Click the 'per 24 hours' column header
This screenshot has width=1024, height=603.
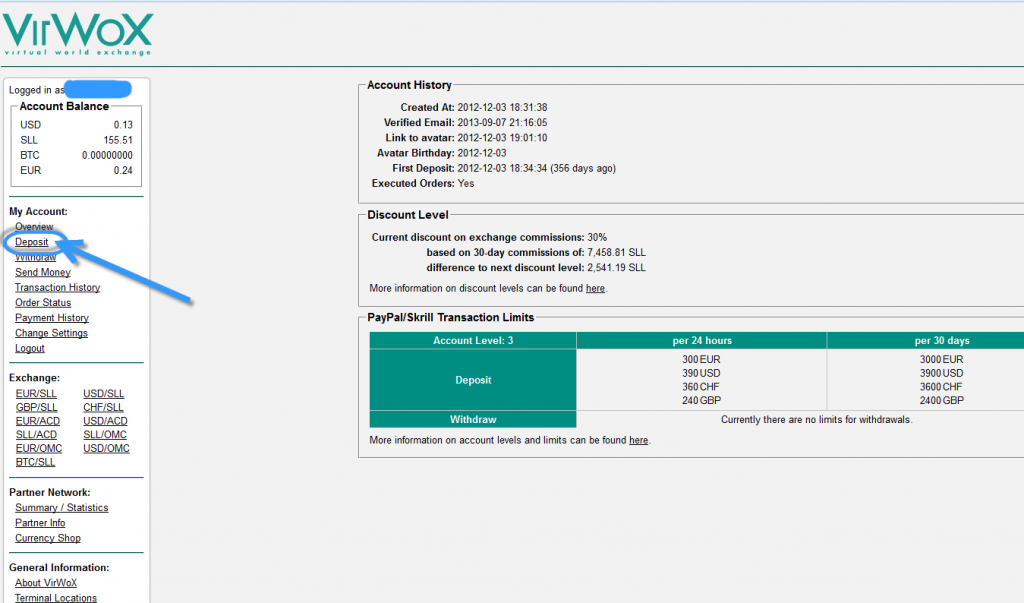(x=702, y=340)
